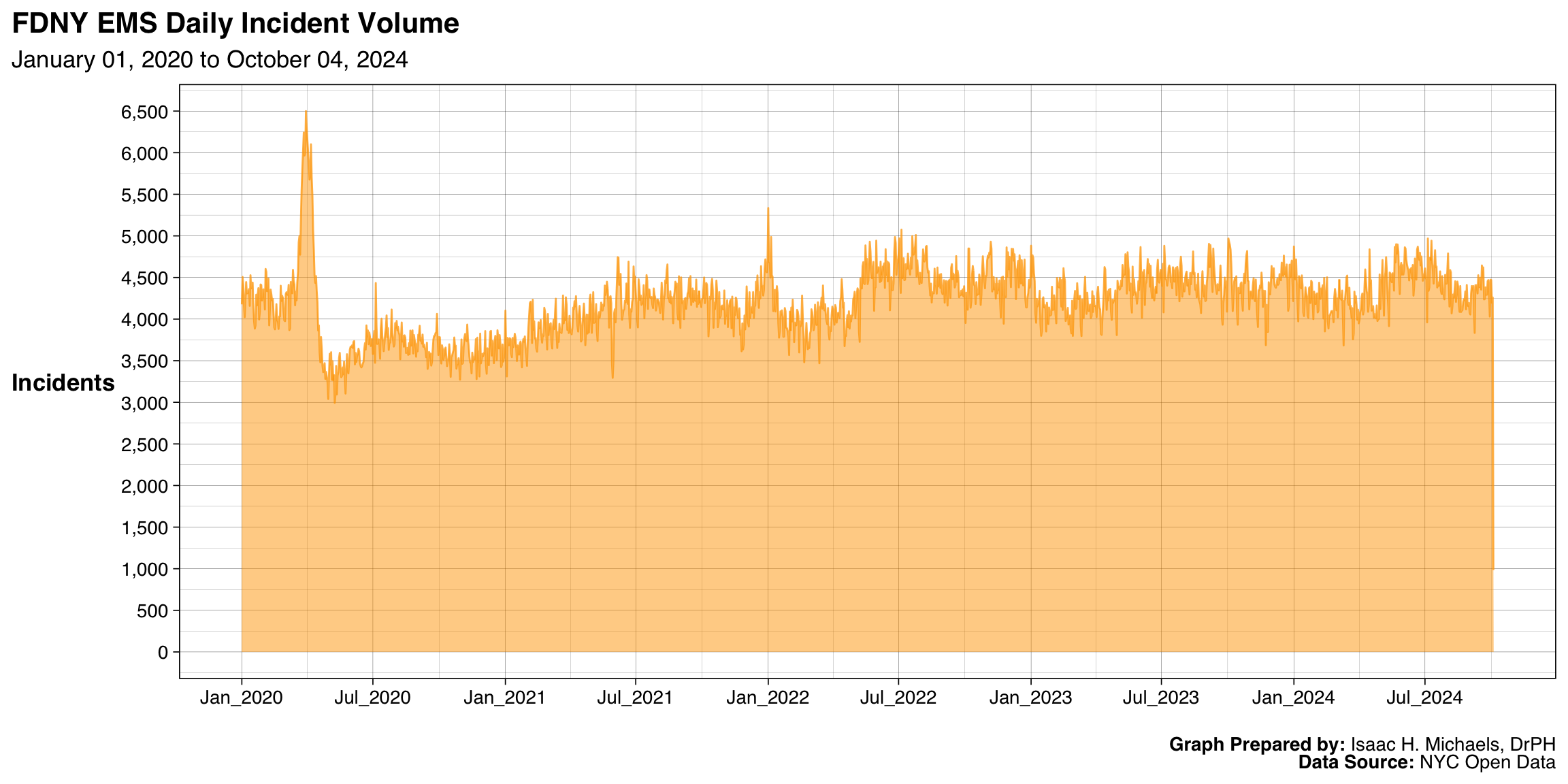
Task: Click the date range subtitle text
Action: 210,61
